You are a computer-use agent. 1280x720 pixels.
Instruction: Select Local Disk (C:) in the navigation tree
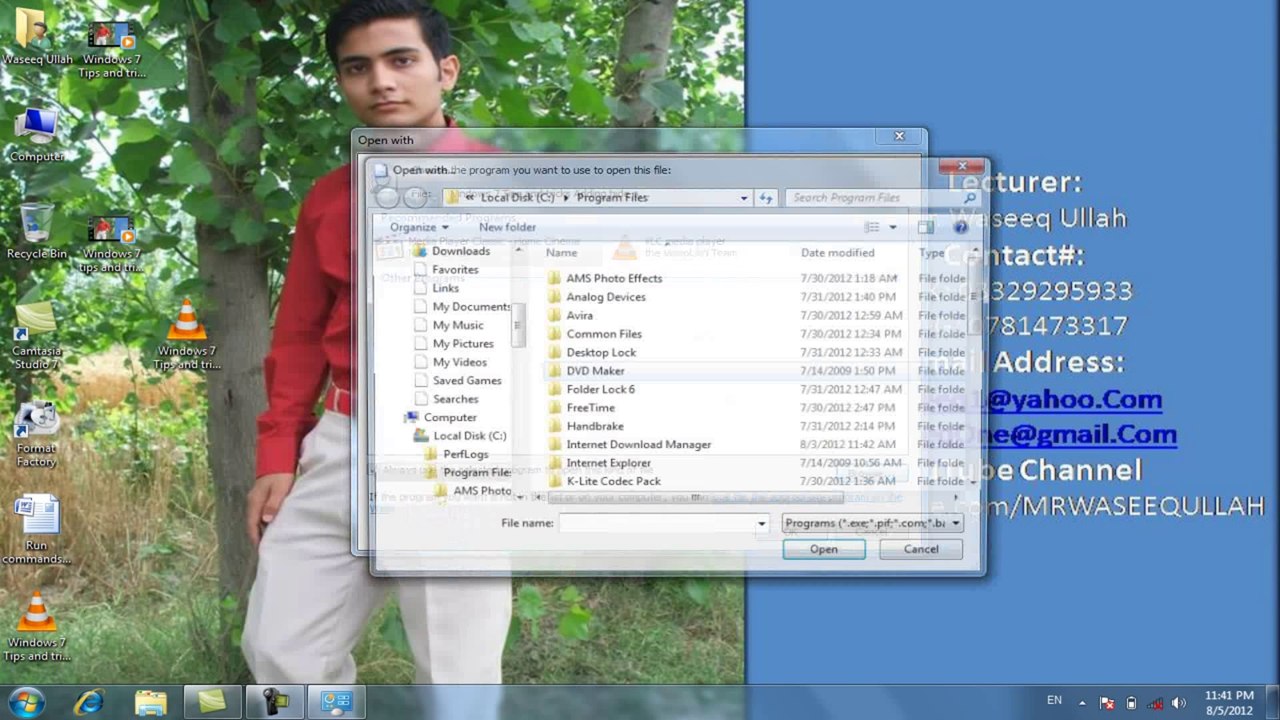click(470, 436)
